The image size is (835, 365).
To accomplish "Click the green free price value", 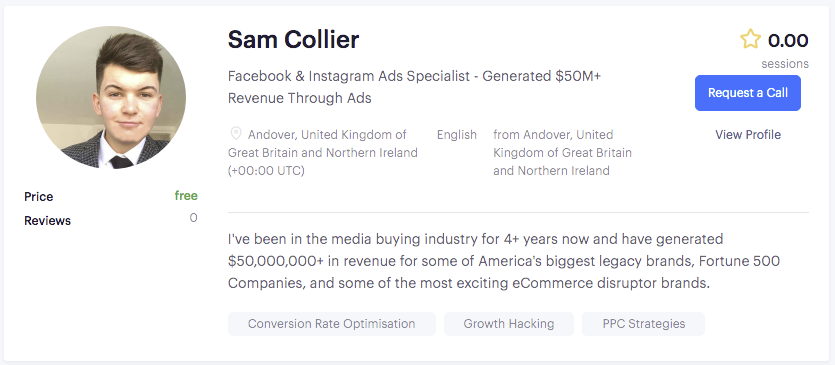I will click(186, 196).
